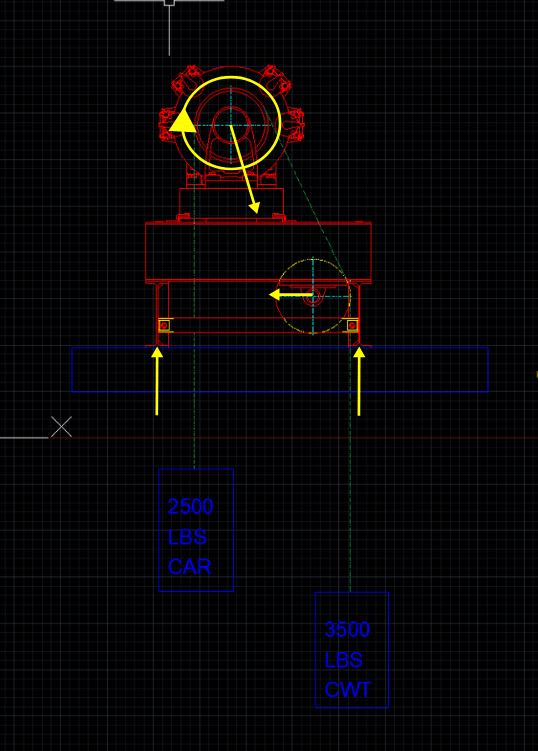Click the "CWT" label text
Image resolution: width=538 pixels, height=751 pixels.
[x=347, y=690]
